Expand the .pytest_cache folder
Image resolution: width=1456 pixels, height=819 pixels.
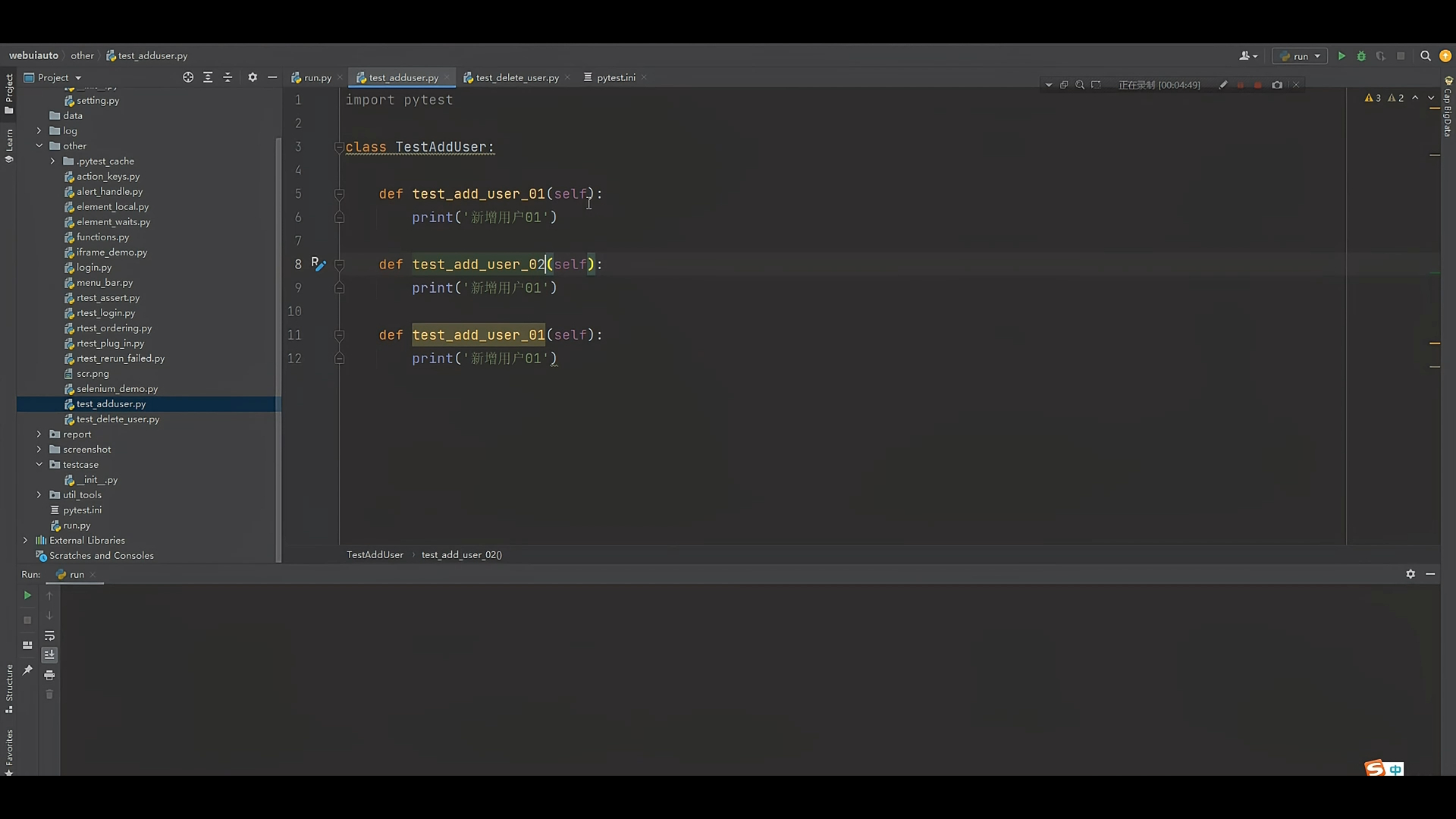point(53,161)
